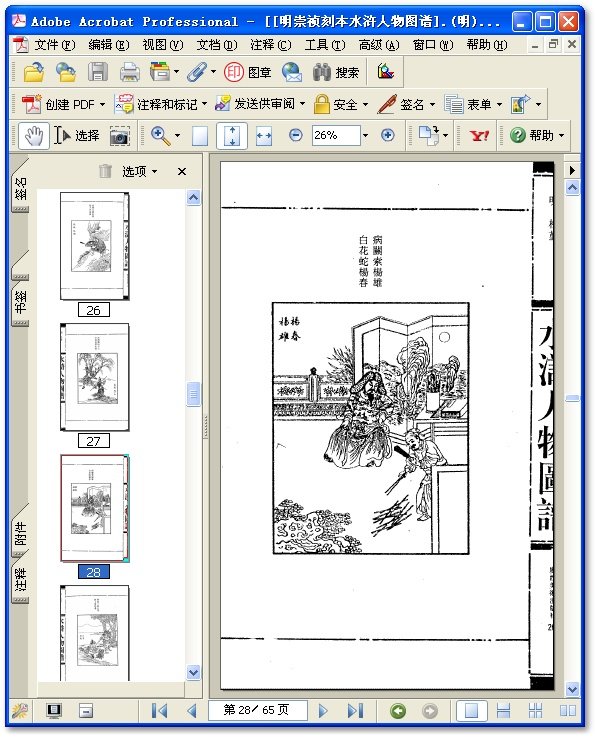596x738 pixels.
Task: Open the 帮助 toolbar dropdown
Action: coord(537,136)
